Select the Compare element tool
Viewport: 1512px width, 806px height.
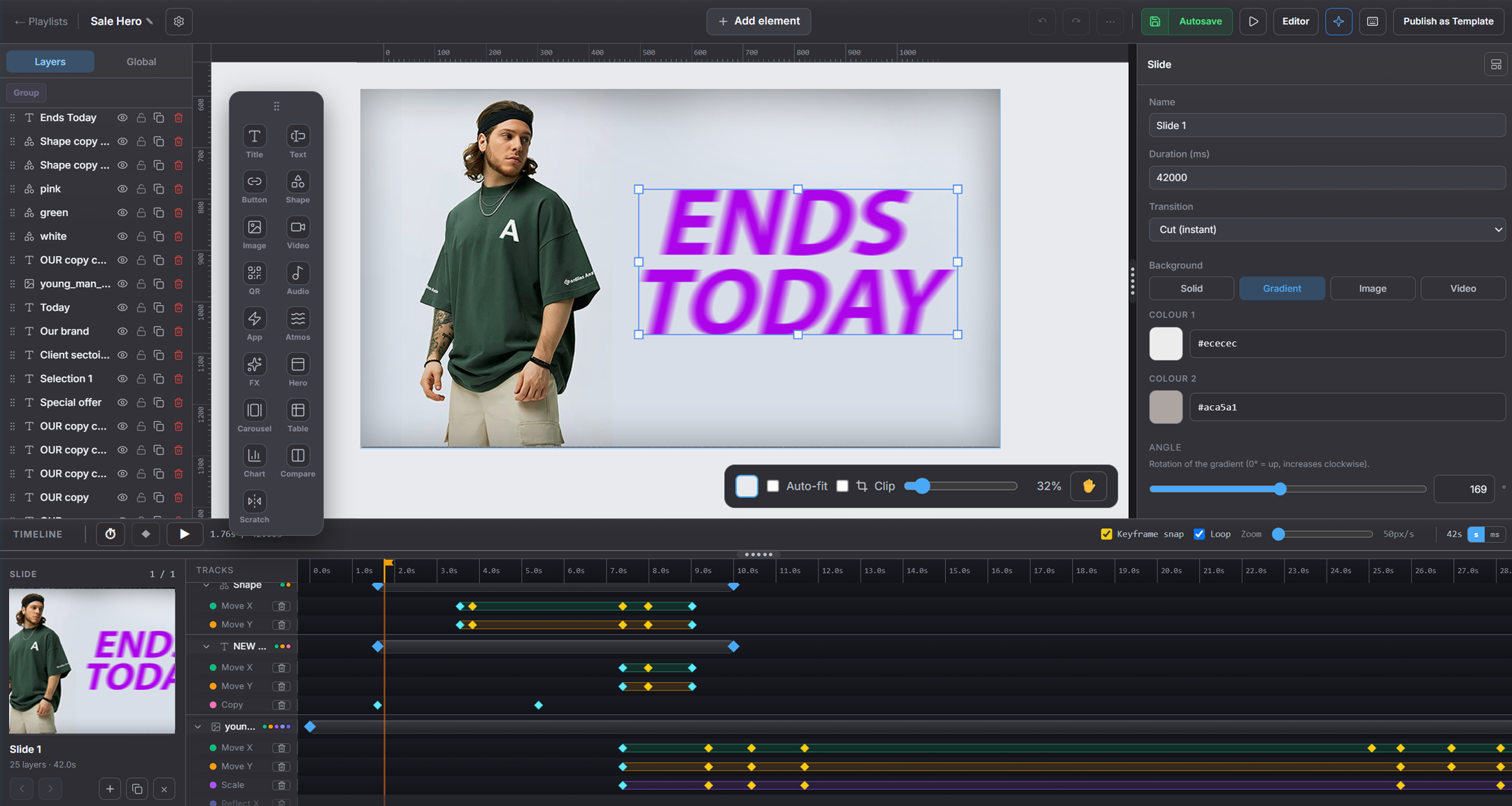[x=297, y=461]
